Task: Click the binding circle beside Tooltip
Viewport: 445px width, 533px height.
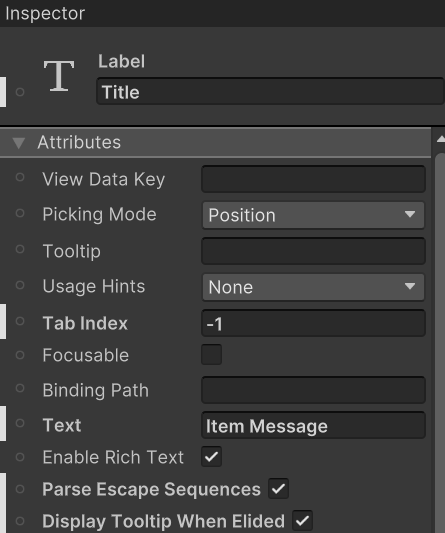Action: pyautogui.click(x=20, y=249)
